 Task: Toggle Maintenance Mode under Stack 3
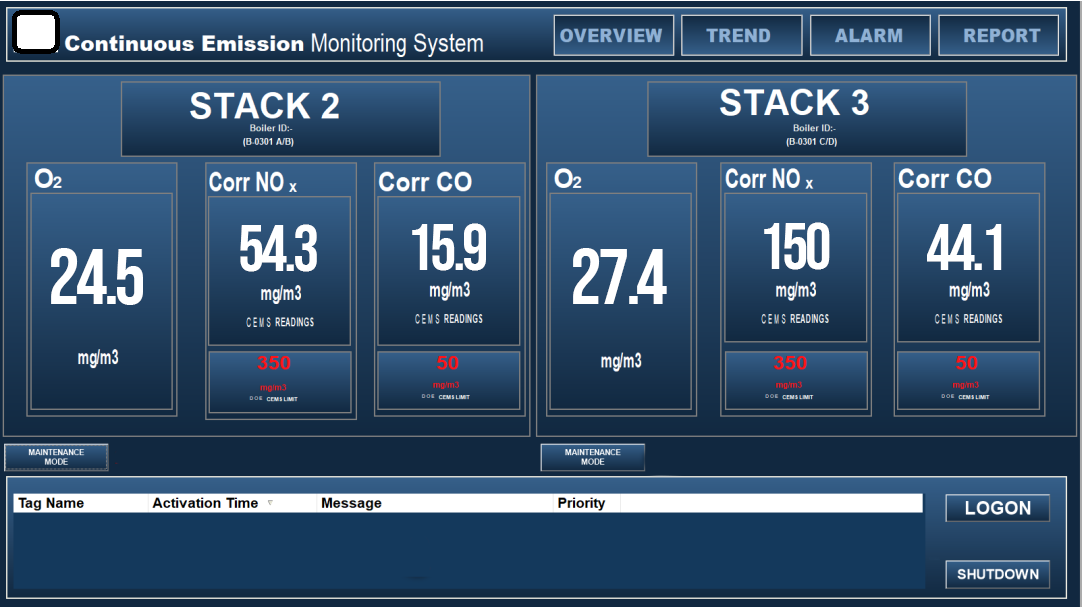click(592, 457)
